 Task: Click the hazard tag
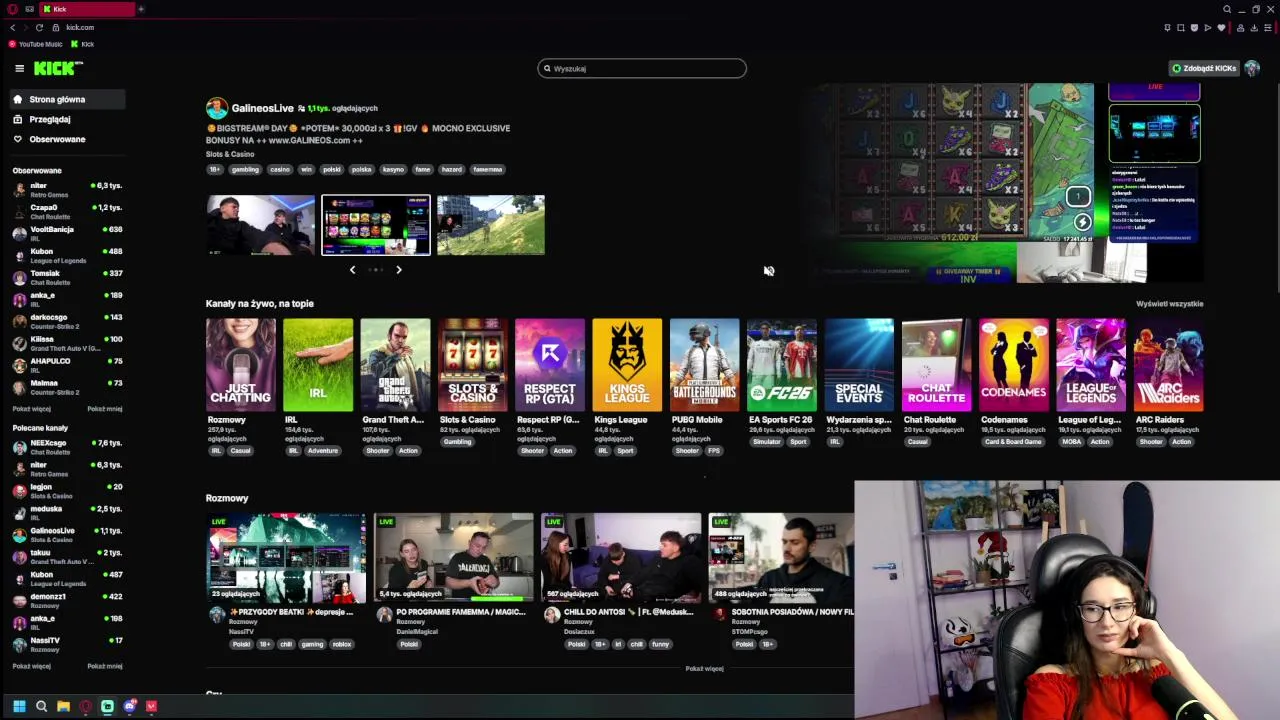pyautogui.click(x=452, y=170)
